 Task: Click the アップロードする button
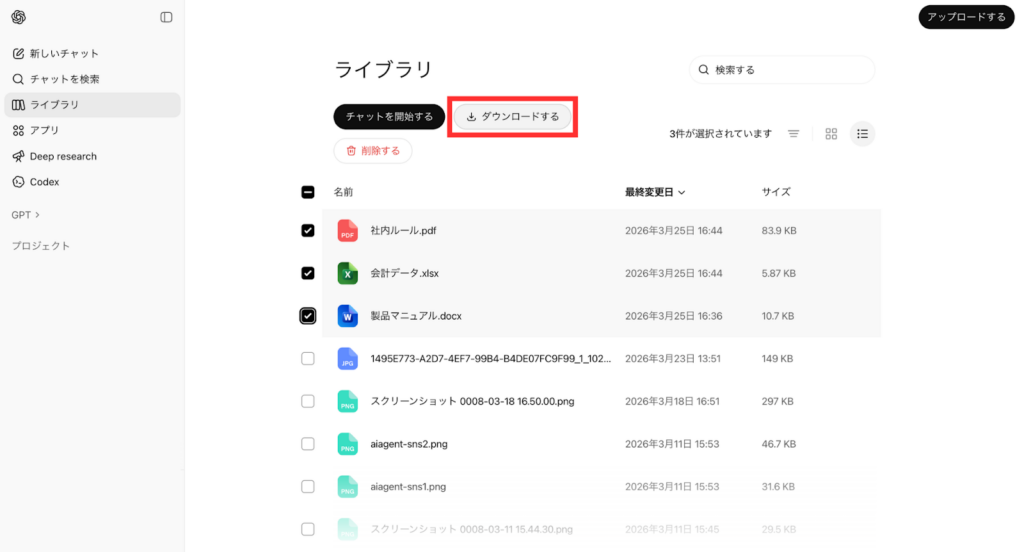coord(966,17)
